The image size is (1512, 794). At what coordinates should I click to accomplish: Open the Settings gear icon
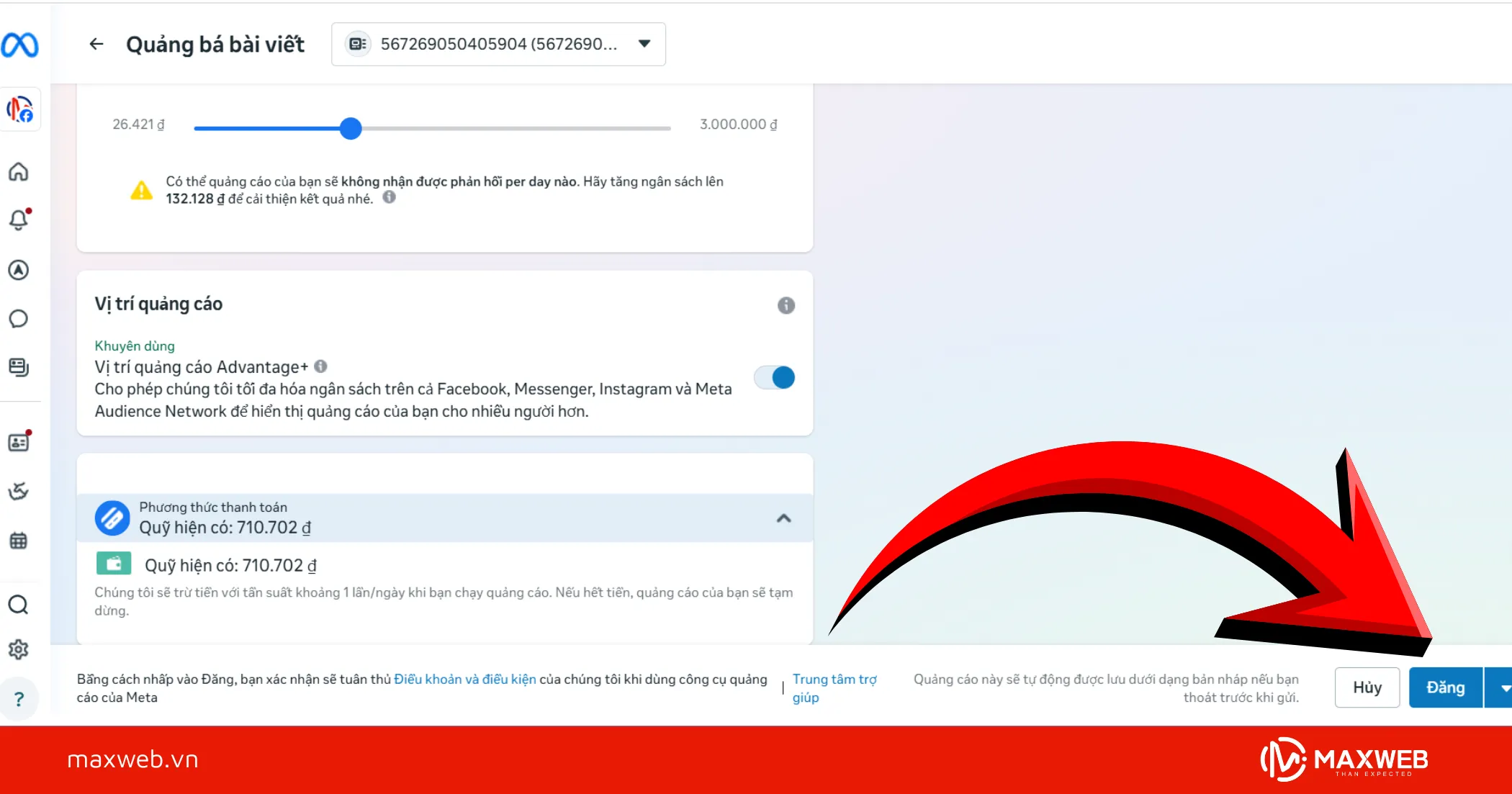pyautogui.click(x=19, y=649)
